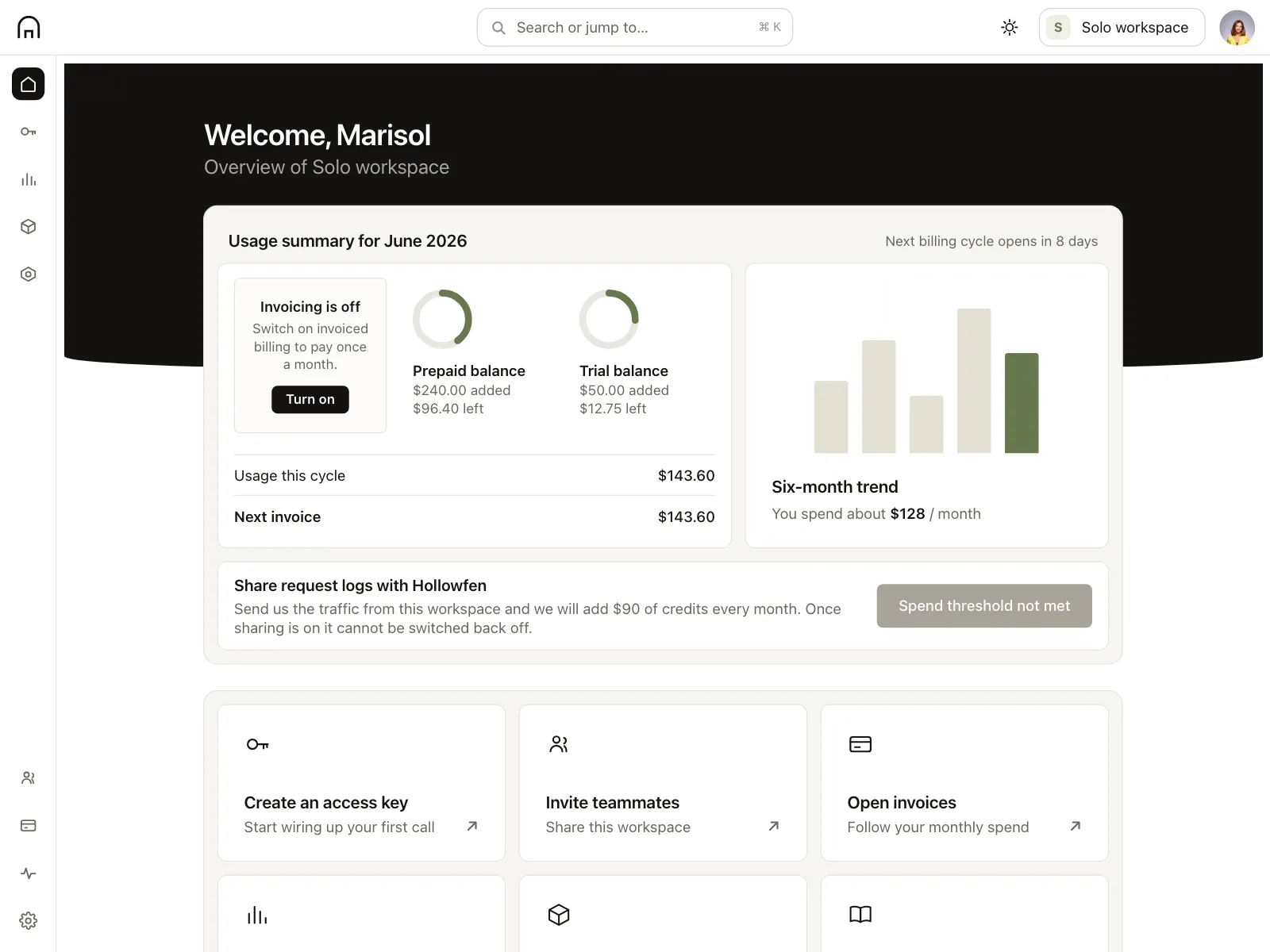Click the Prepaid balance progress ring
Image resolution: width=1270 pixels, height=952 pixels.
[442, 319]
